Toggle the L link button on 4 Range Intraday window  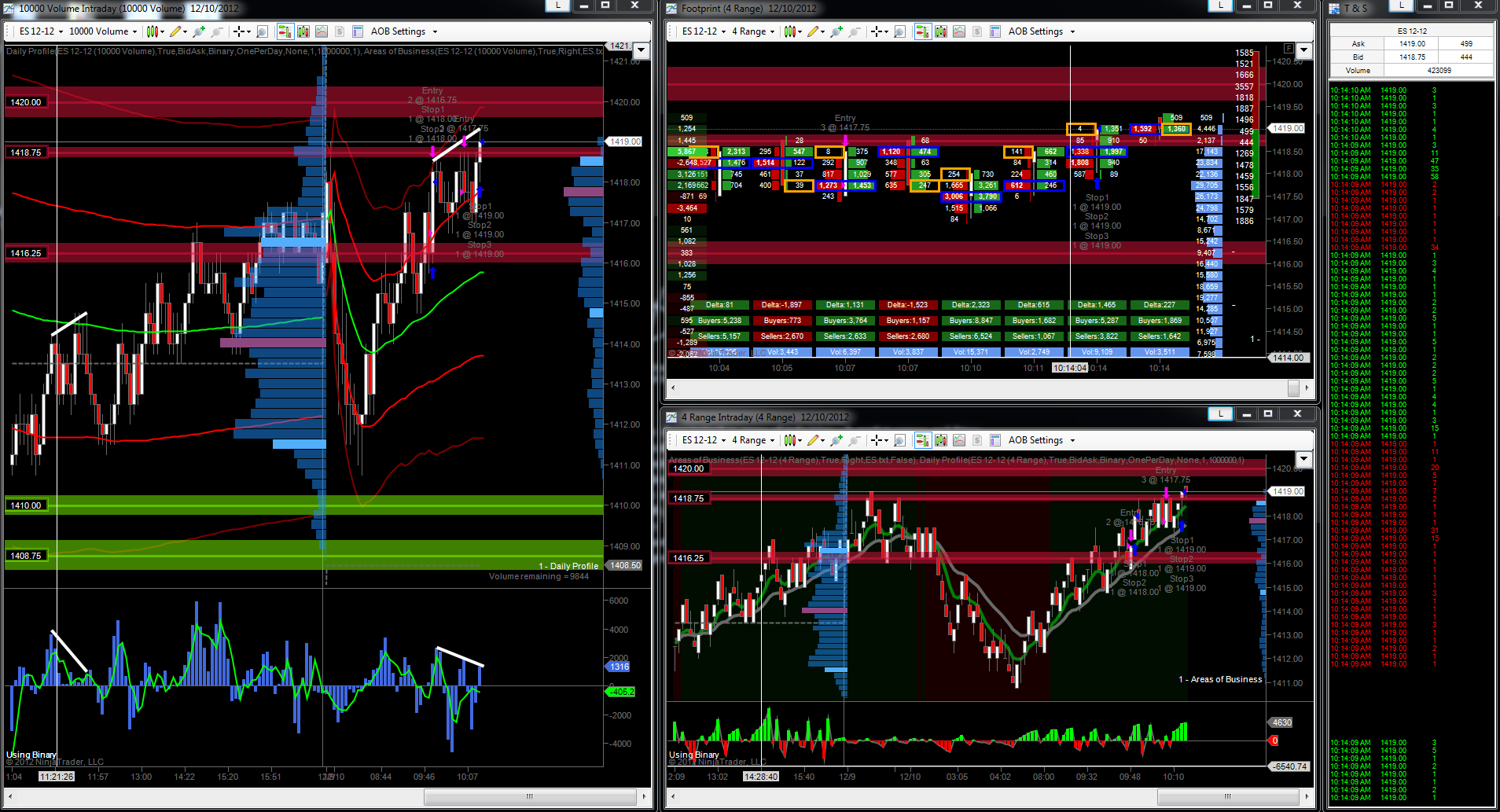1221,413
